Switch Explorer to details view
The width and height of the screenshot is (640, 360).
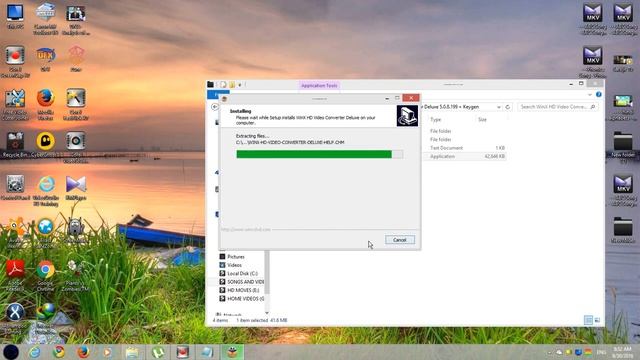tap(588, 320)
